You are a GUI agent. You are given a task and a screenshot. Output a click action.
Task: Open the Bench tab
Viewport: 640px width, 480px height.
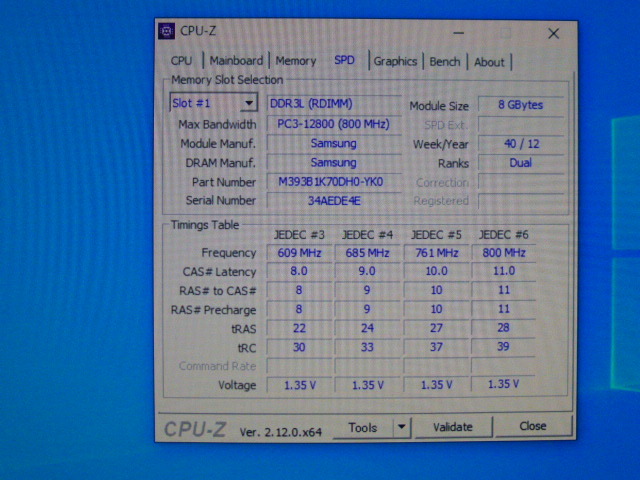point(444,62)
